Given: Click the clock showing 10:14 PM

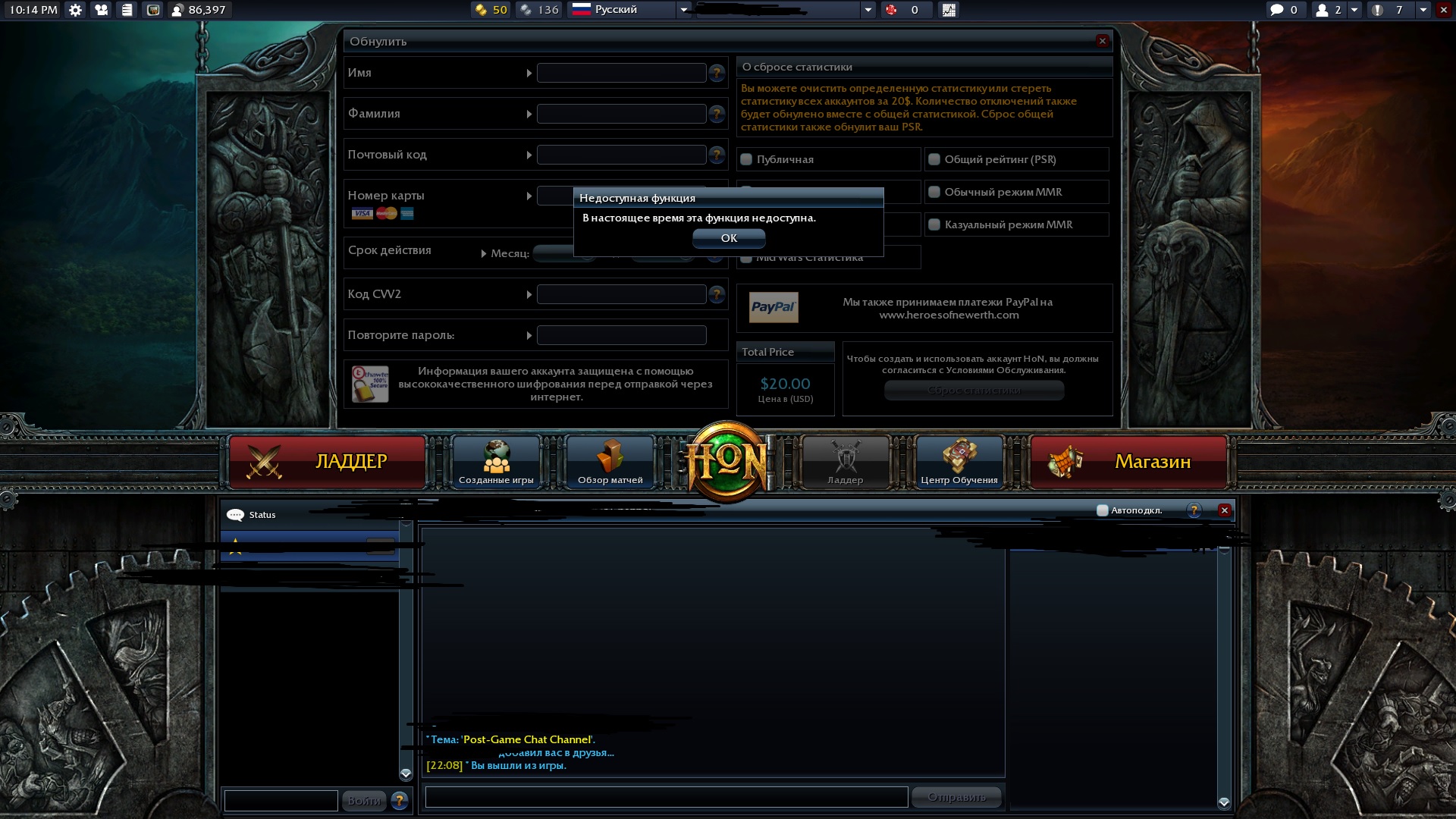Looking at the screenshot, I should pos(33,10).
